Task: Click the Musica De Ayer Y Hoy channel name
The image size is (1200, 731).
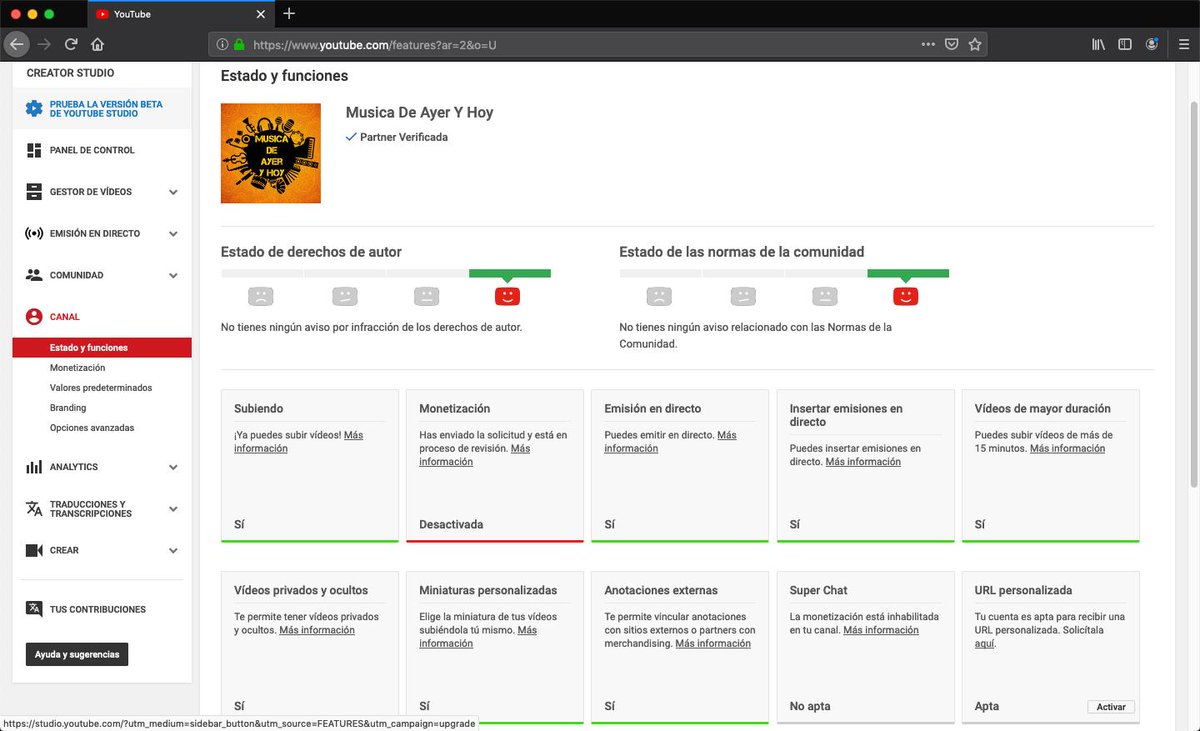Action: 419,112
